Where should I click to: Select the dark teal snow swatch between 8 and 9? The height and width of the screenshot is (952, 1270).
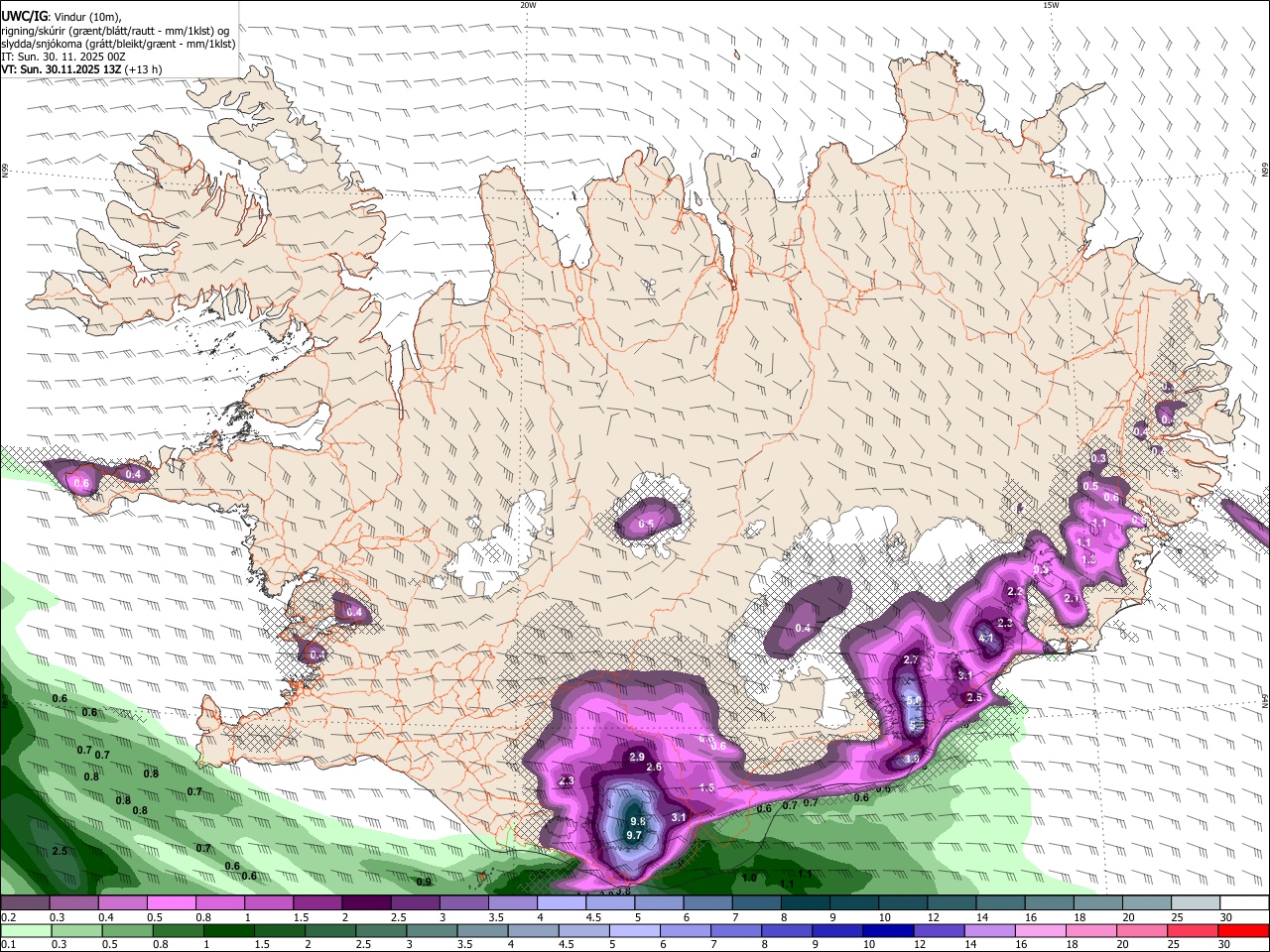pos(805,903)
